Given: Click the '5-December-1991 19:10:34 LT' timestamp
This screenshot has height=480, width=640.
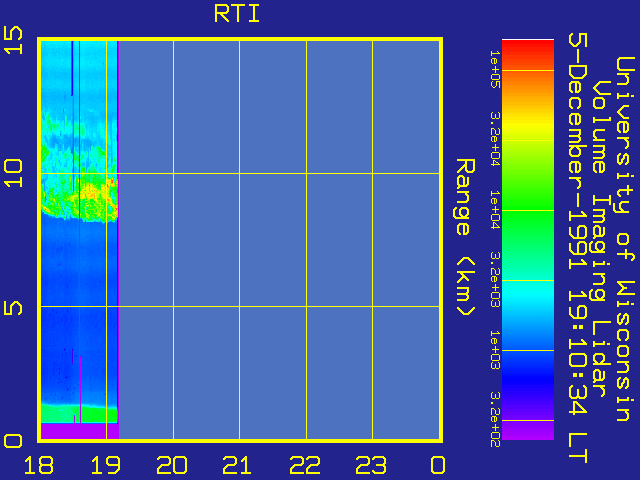Looking at the screenshot, I should (x=578, y=248).
